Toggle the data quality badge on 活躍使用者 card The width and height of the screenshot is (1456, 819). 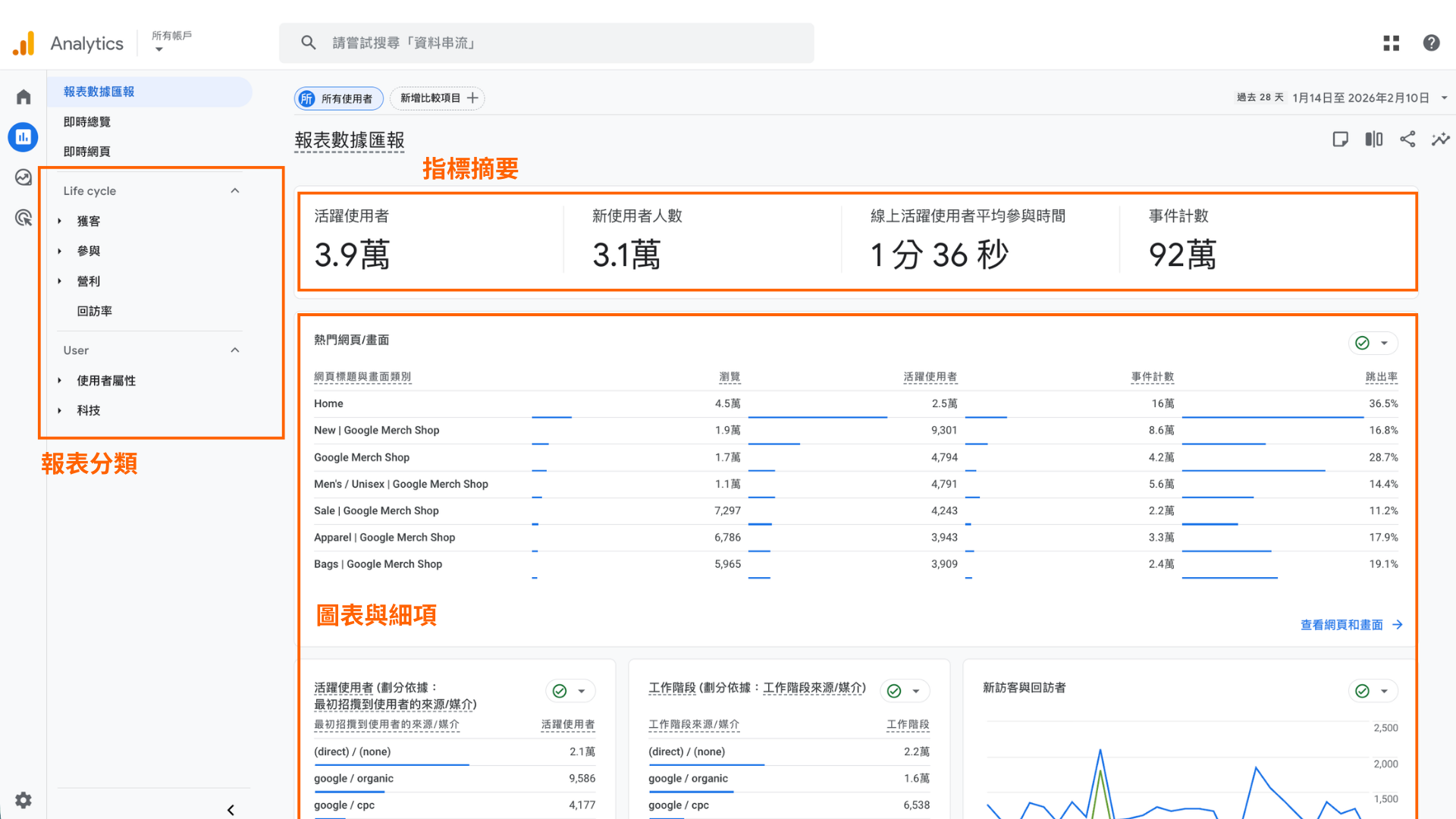pos(560,691)
